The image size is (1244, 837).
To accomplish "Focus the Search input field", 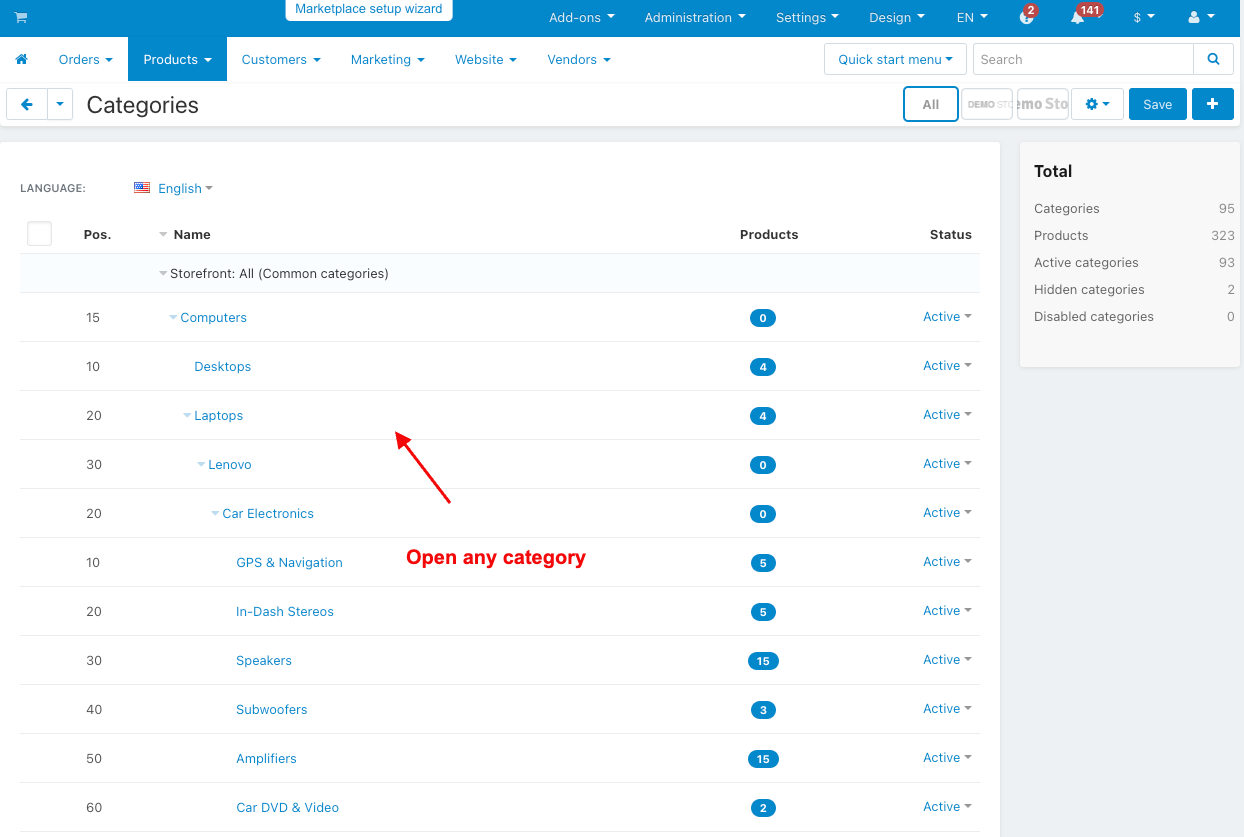I will [1083, 59].
